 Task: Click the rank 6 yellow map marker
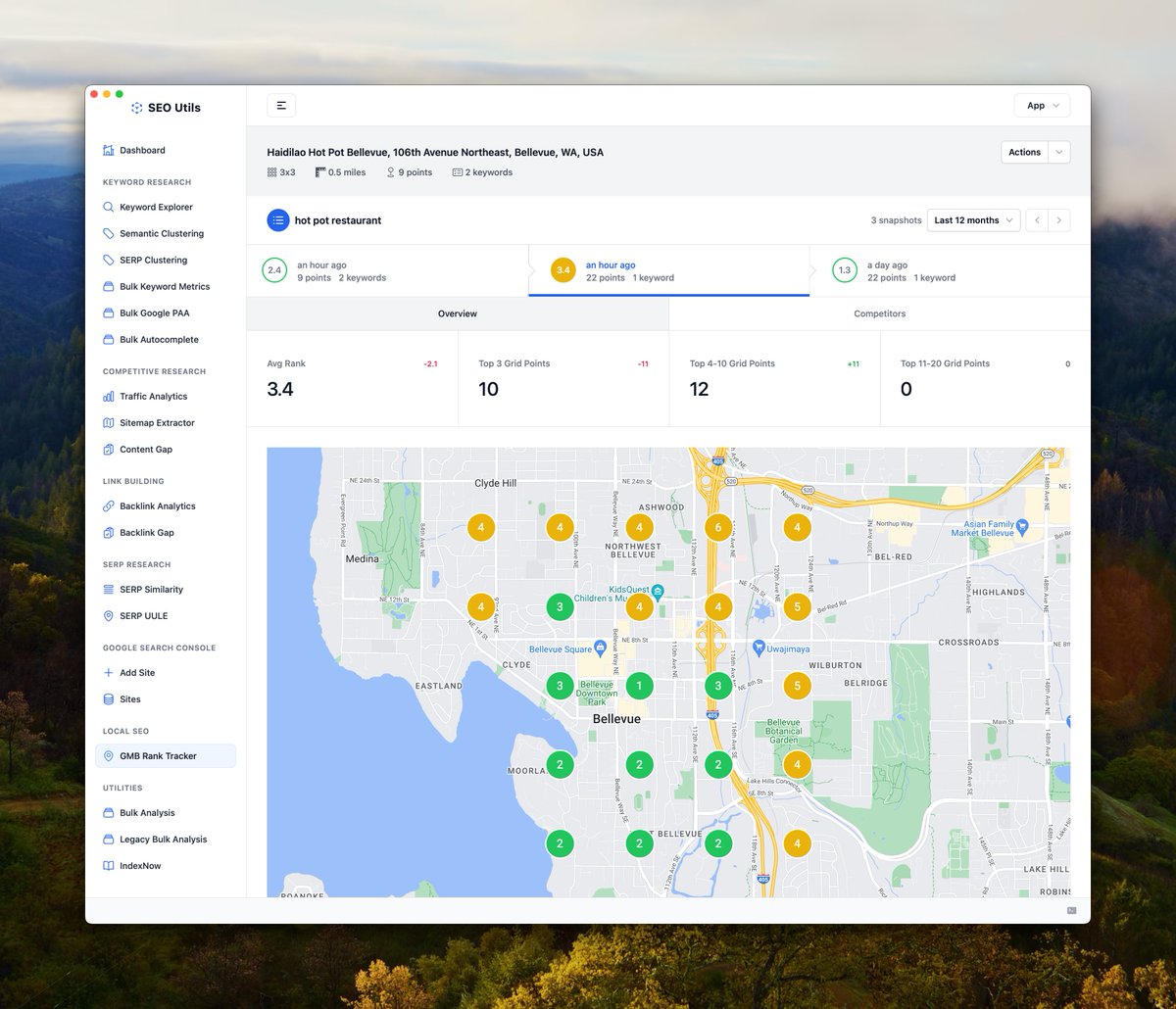tap(718, 527)
